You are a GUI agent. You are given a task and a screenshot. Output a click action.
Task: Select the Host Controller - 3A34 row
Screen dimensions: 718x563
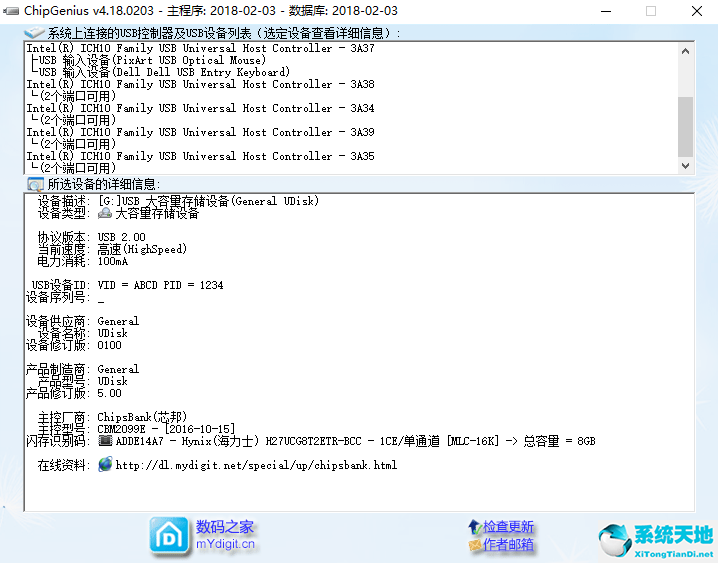[x=200, y=108]
